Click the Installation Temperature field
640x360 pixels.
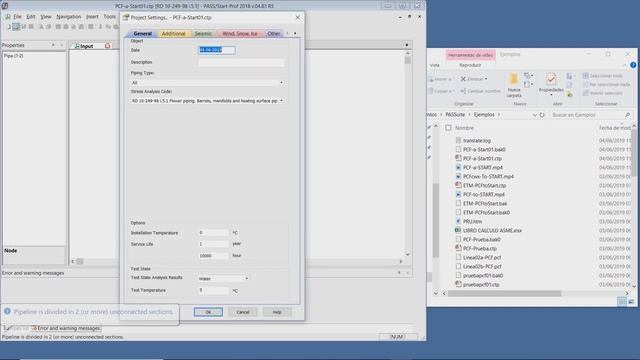pos(213,233)
